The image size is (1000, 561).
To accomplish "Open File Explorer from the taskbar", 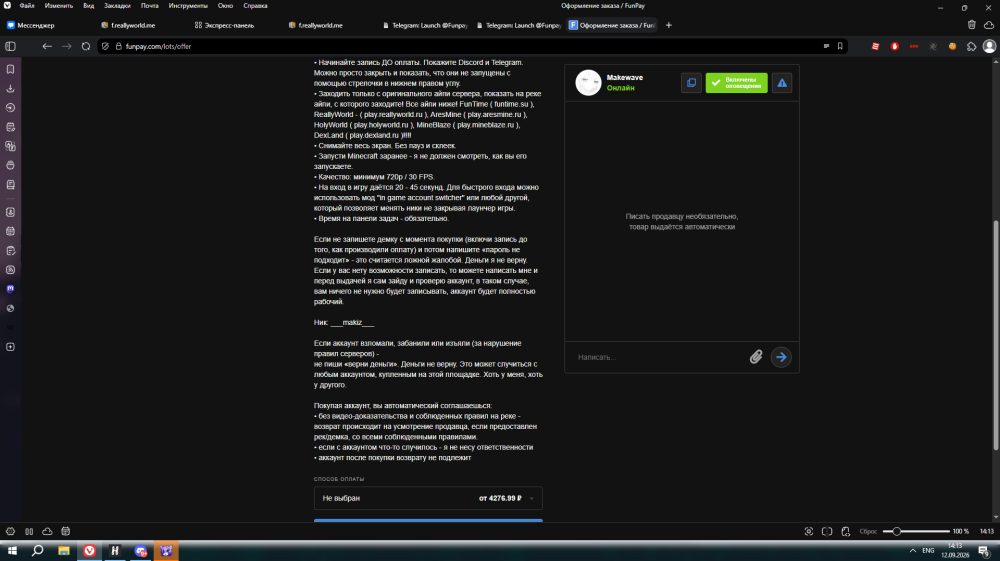I will point(64,551).
